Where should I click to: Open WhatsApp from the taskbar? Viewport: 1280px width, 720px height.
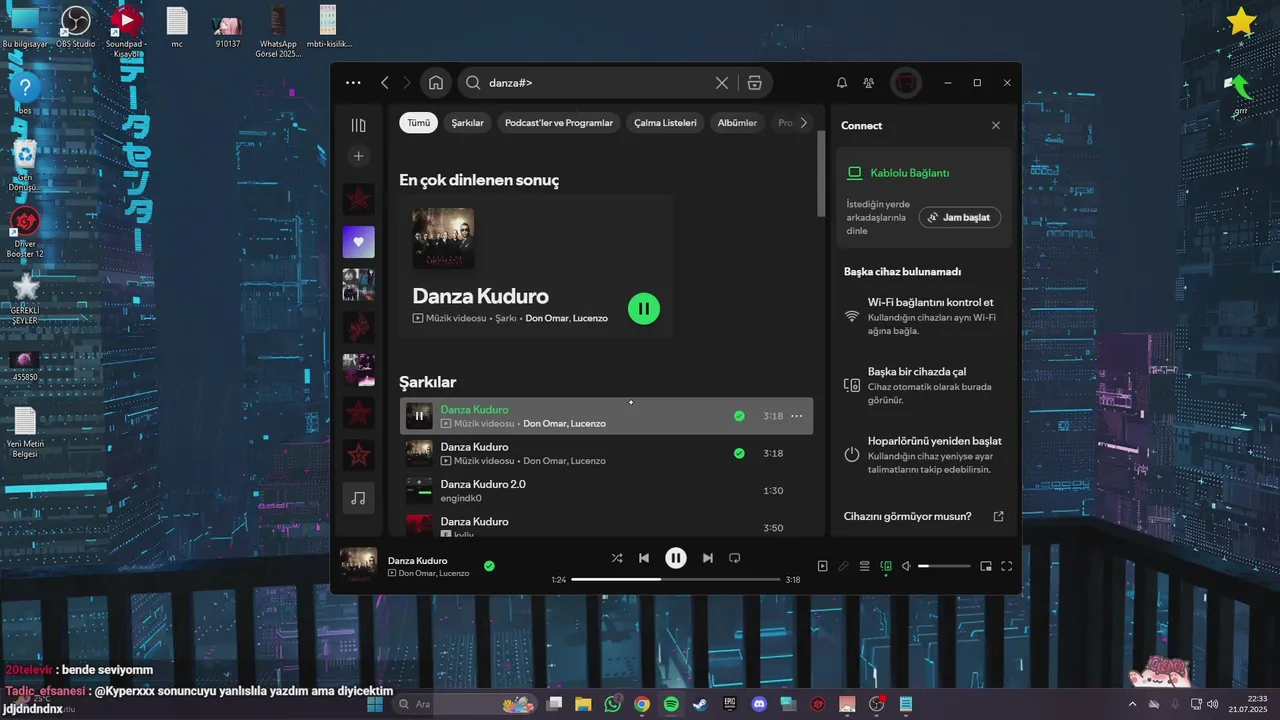(613, 704)
